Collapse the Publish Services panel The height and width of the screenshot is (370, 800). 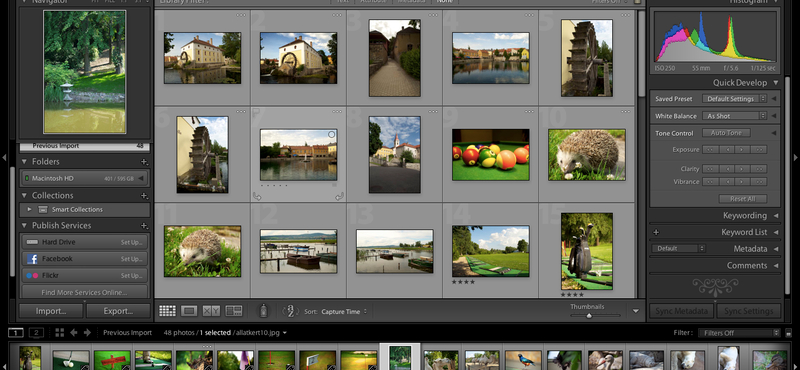(x=24, y=226)
